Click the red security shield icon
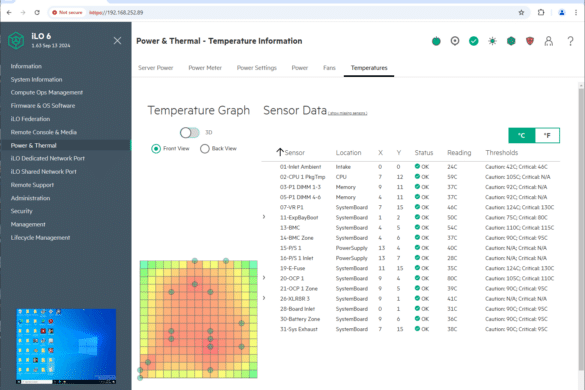This screenshot has width=585, height=390. tap(530, 41)
